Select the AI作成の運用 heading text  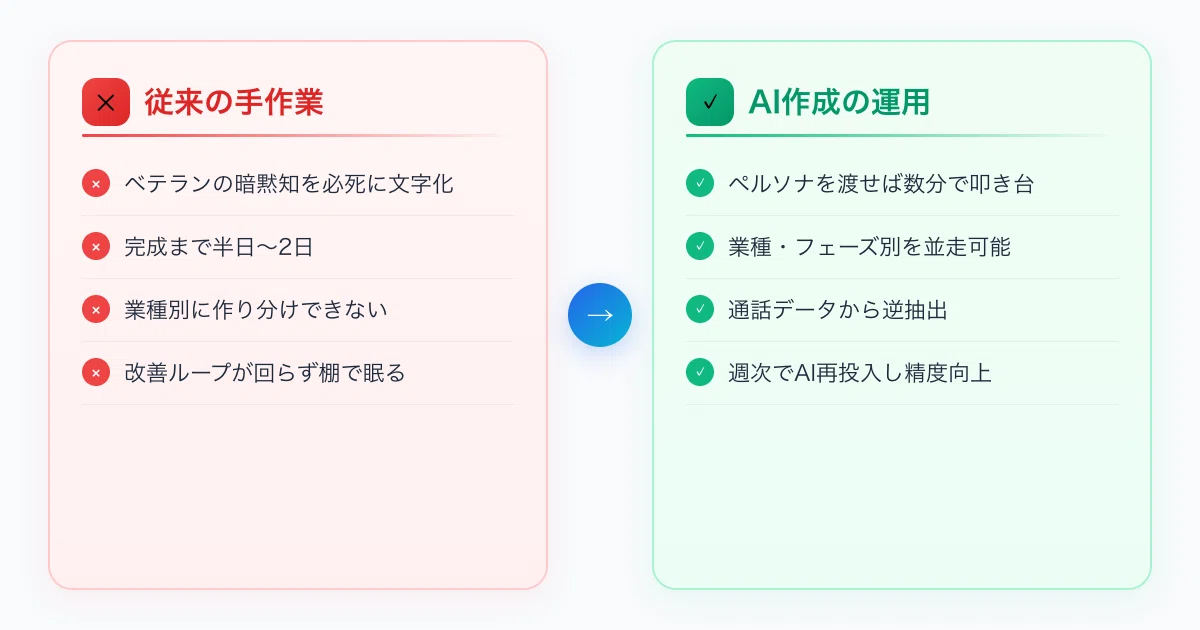pyautogui.click(x=839, y=102)
